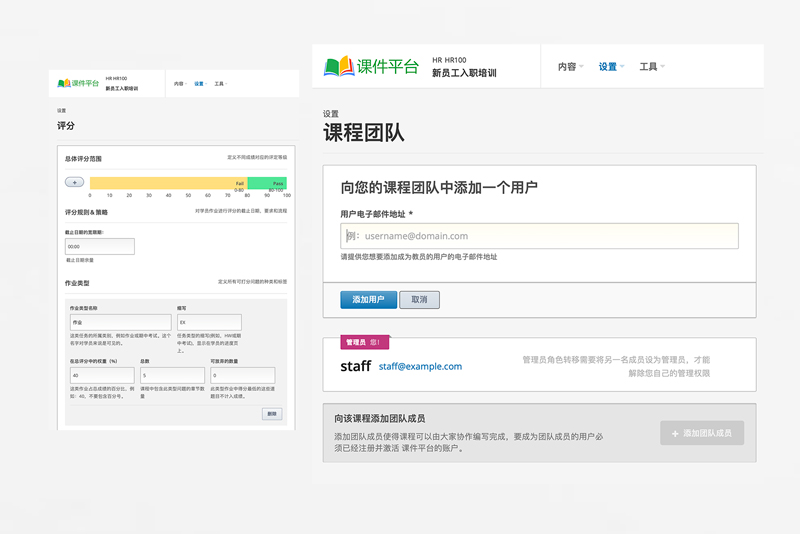
Task: Click the yellow Fail segment of the grade bar
Action: (169, 183)
